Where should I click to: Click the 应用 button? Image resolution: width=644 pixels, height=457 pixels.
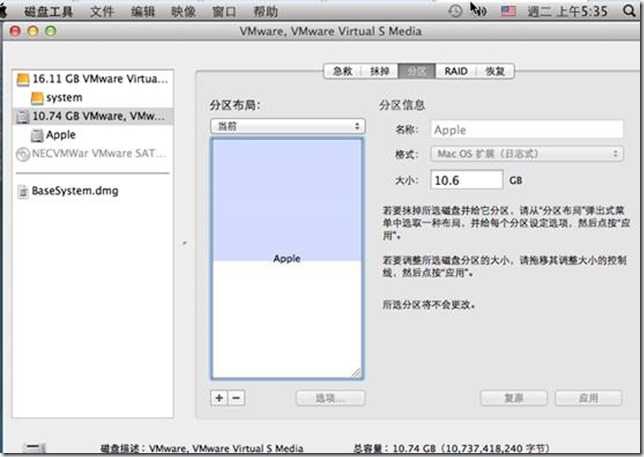point(589,398)
